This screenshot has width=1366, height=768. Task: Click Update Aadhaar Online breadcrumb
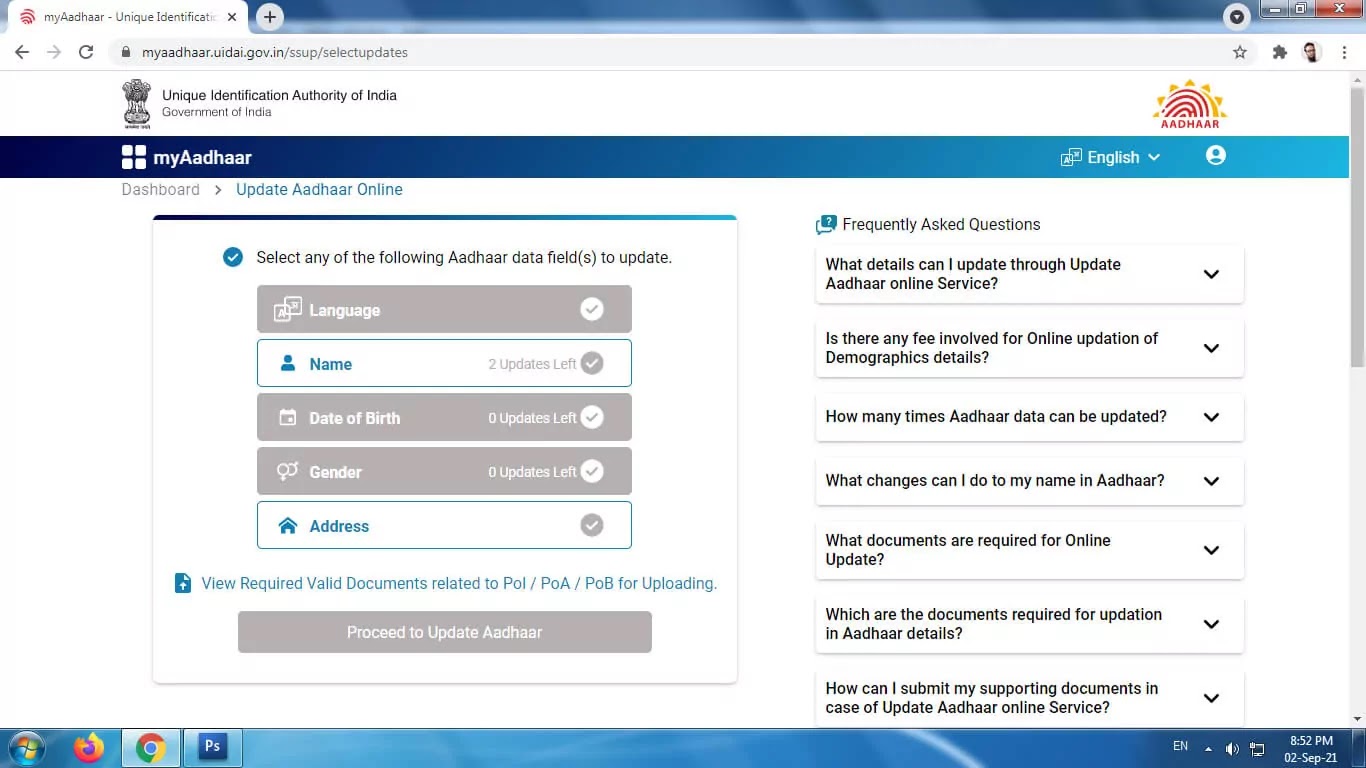tap(319, 189)
